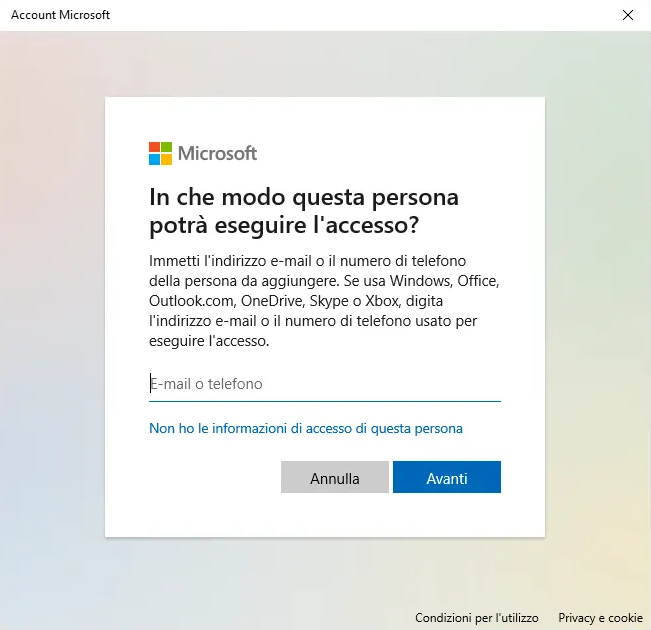
Task: Click the red square of Microsoft logo
Action: pos(155,147)
